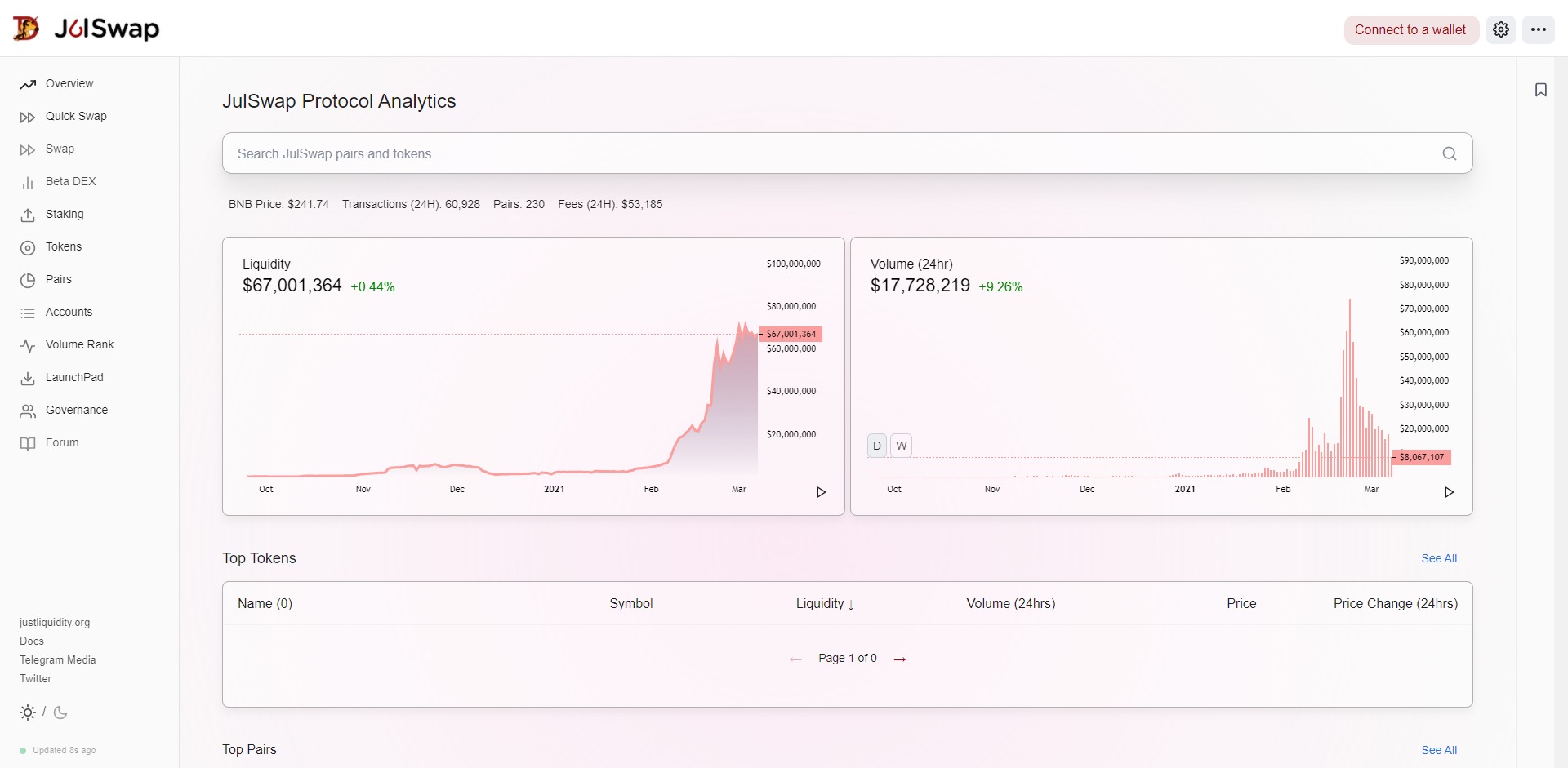
Task: Click the Volume Rank activity icon
Action: tap(28, 345)
